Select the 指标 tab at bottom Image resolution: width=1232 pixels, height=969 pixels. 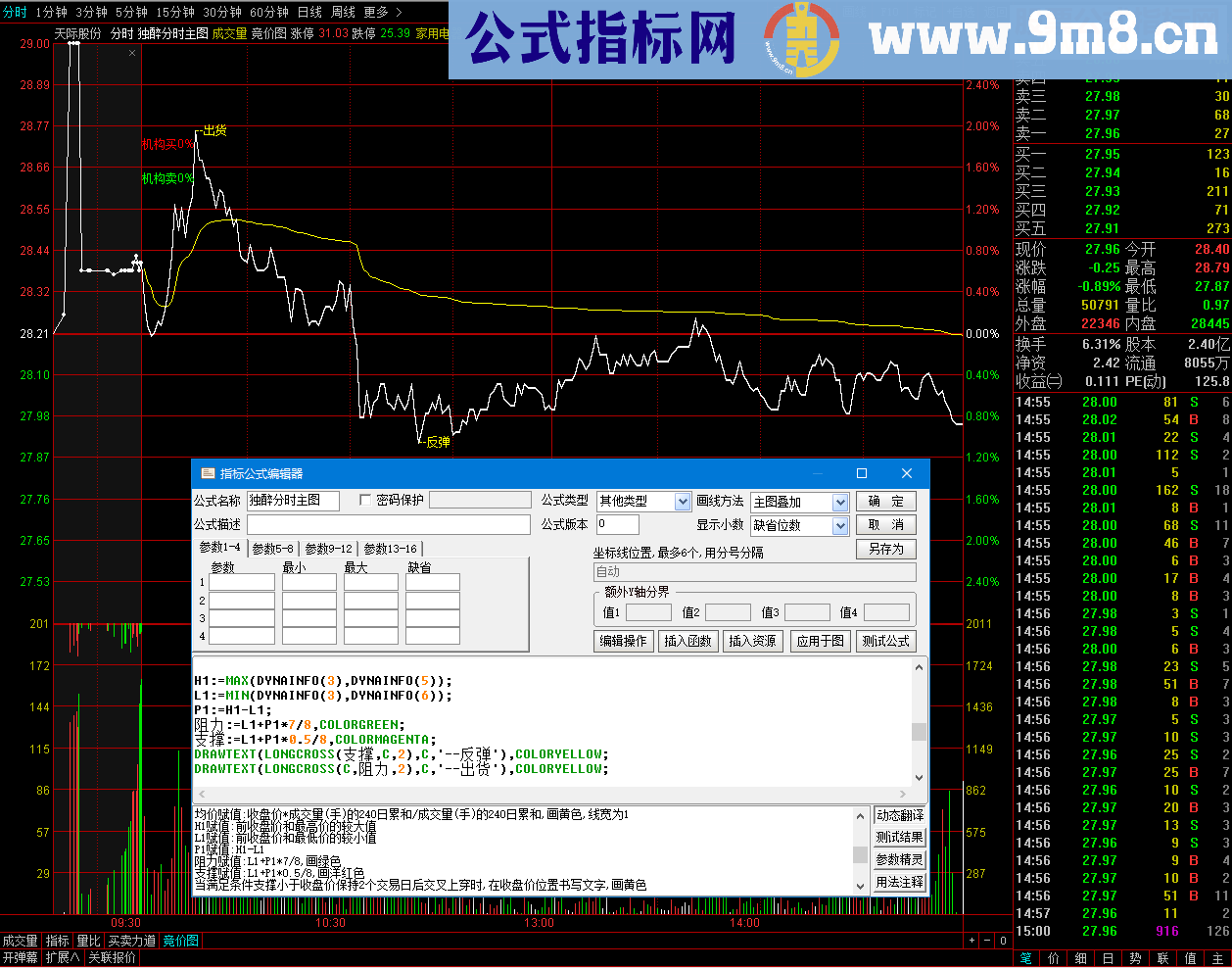pyautogui.click(x=56, y=940)
